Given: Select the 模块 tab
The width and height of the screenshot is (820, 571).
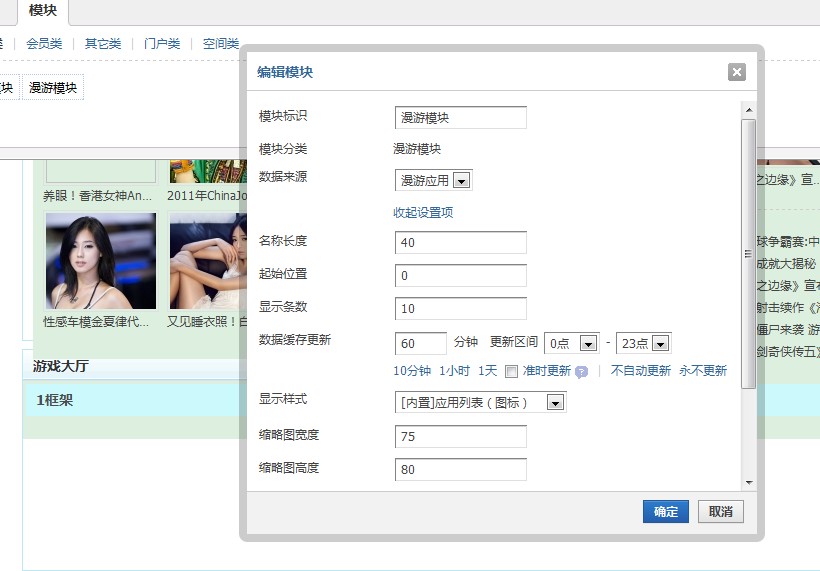Looking at the screenshot, I should point(43,10).
